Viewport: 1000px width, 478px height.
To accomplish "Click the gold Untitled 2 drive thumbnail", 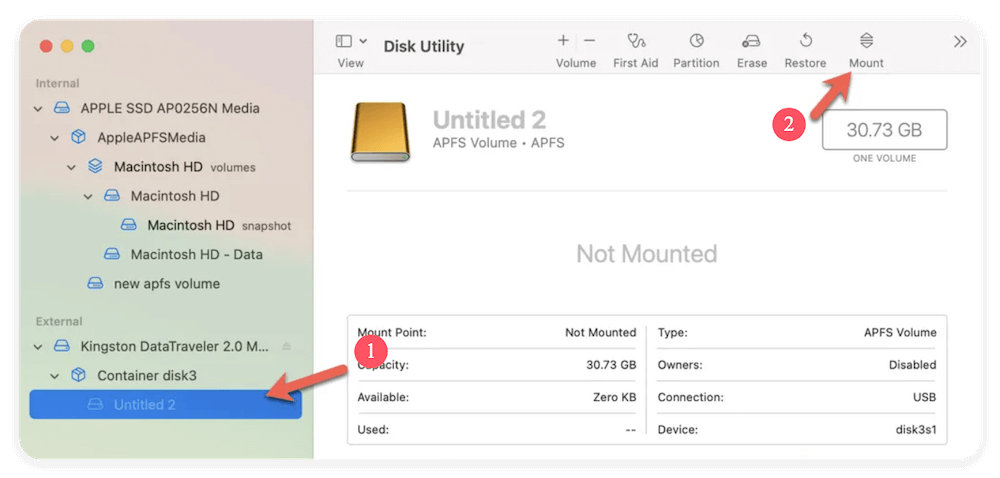I will click(x=379, y=132).
